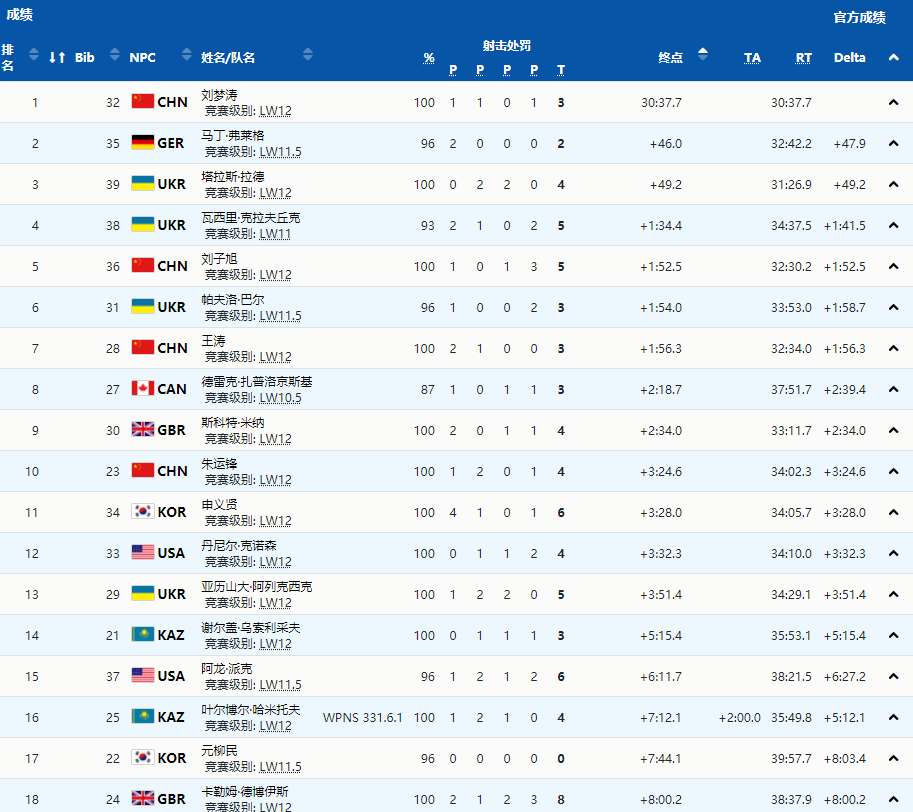Click the Kazakhstan flag in row 14

pyautogui.click(x=143, y=635)
